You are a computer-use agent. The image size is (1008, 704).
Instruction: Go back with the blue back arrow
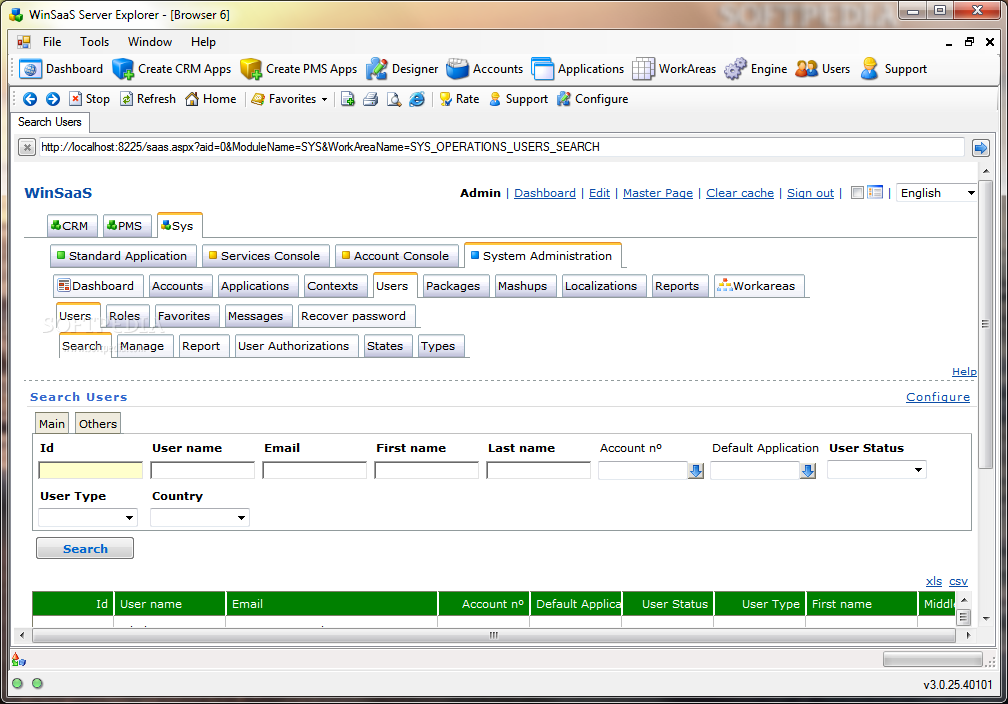30,99
